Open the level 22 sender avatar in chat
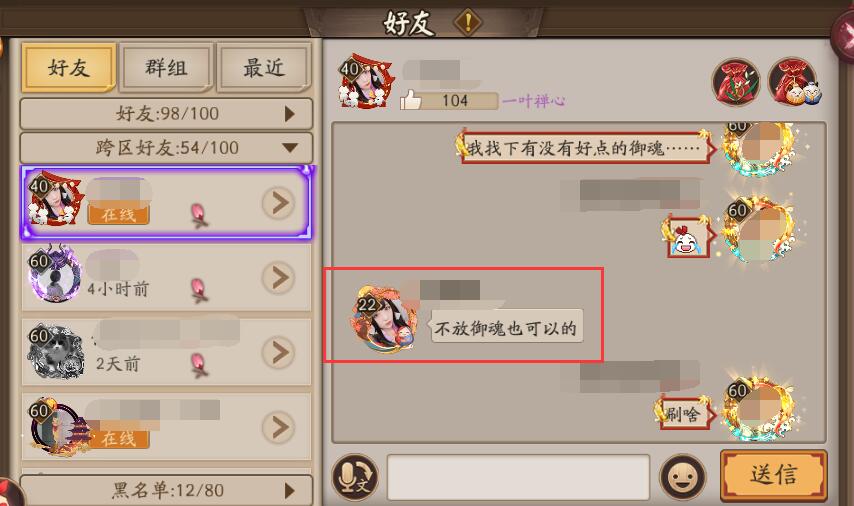Screen dimensions: 854x506 383,320
